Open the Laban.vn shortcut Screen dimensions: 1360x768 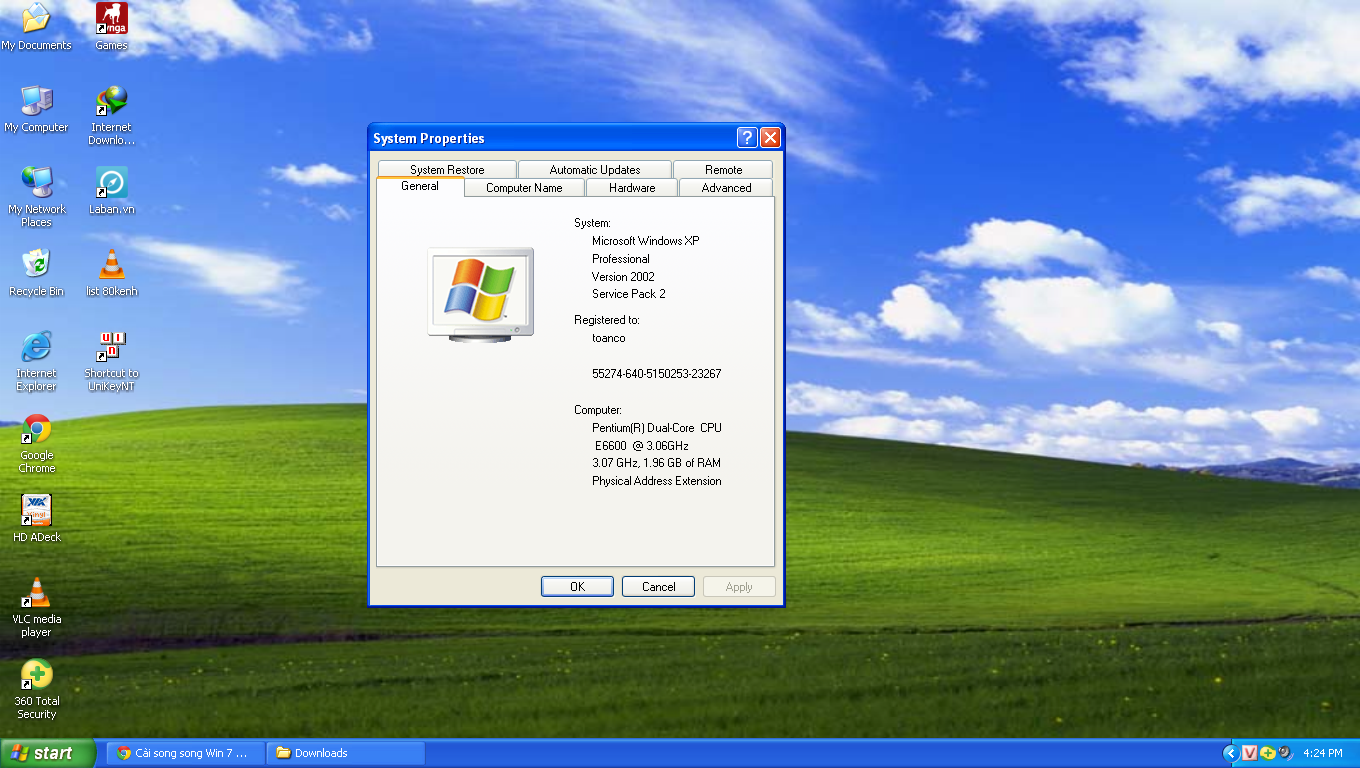[x=110, y=180]
